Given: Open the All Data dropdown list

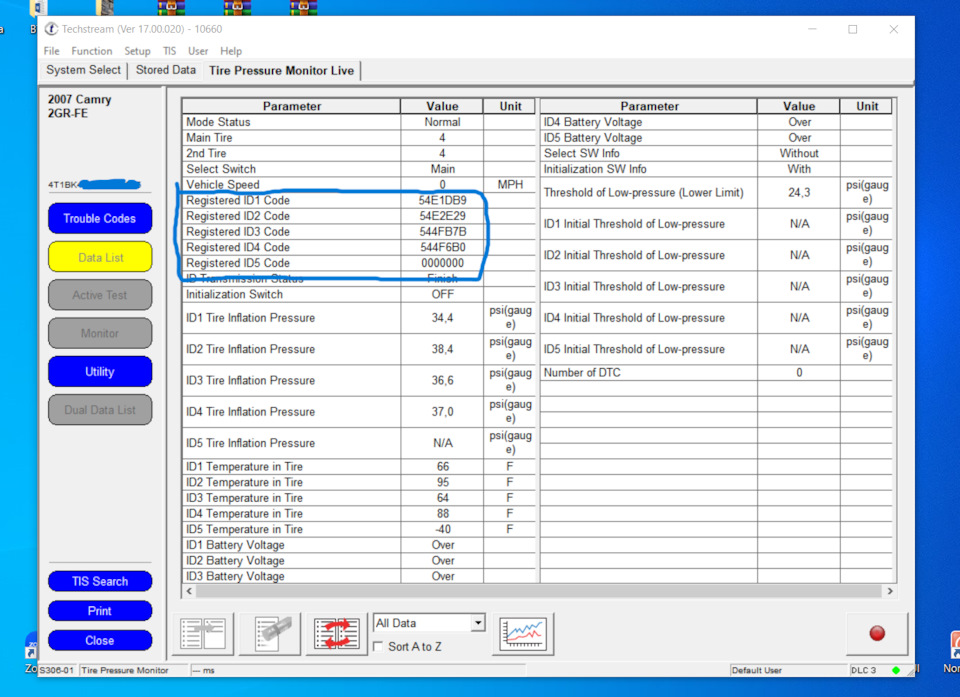Looking at the screenshot, I should (478, 623).
